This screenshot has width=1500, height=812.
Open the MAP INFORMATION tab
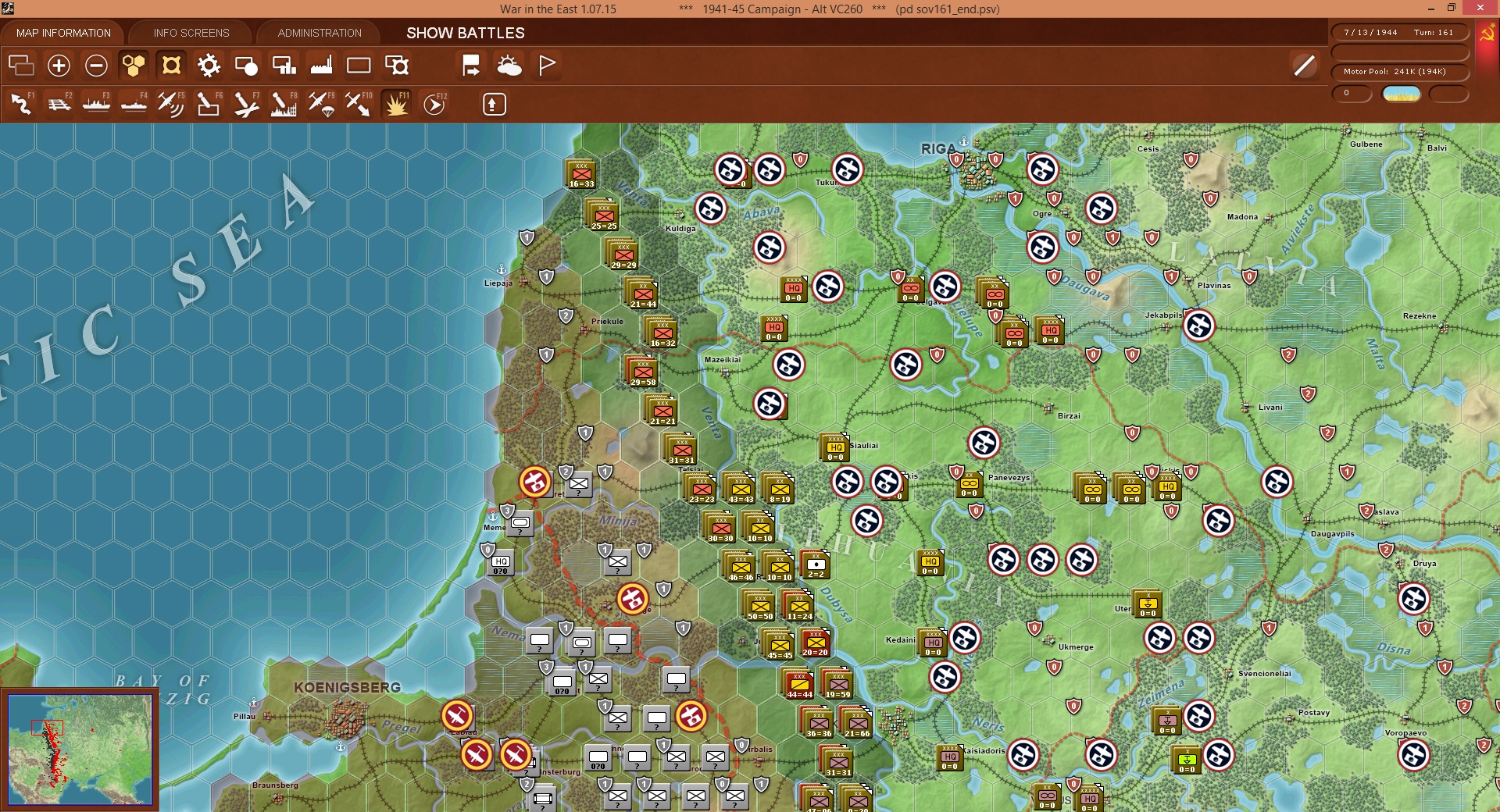pyautogui.click(x=63, y=33)
